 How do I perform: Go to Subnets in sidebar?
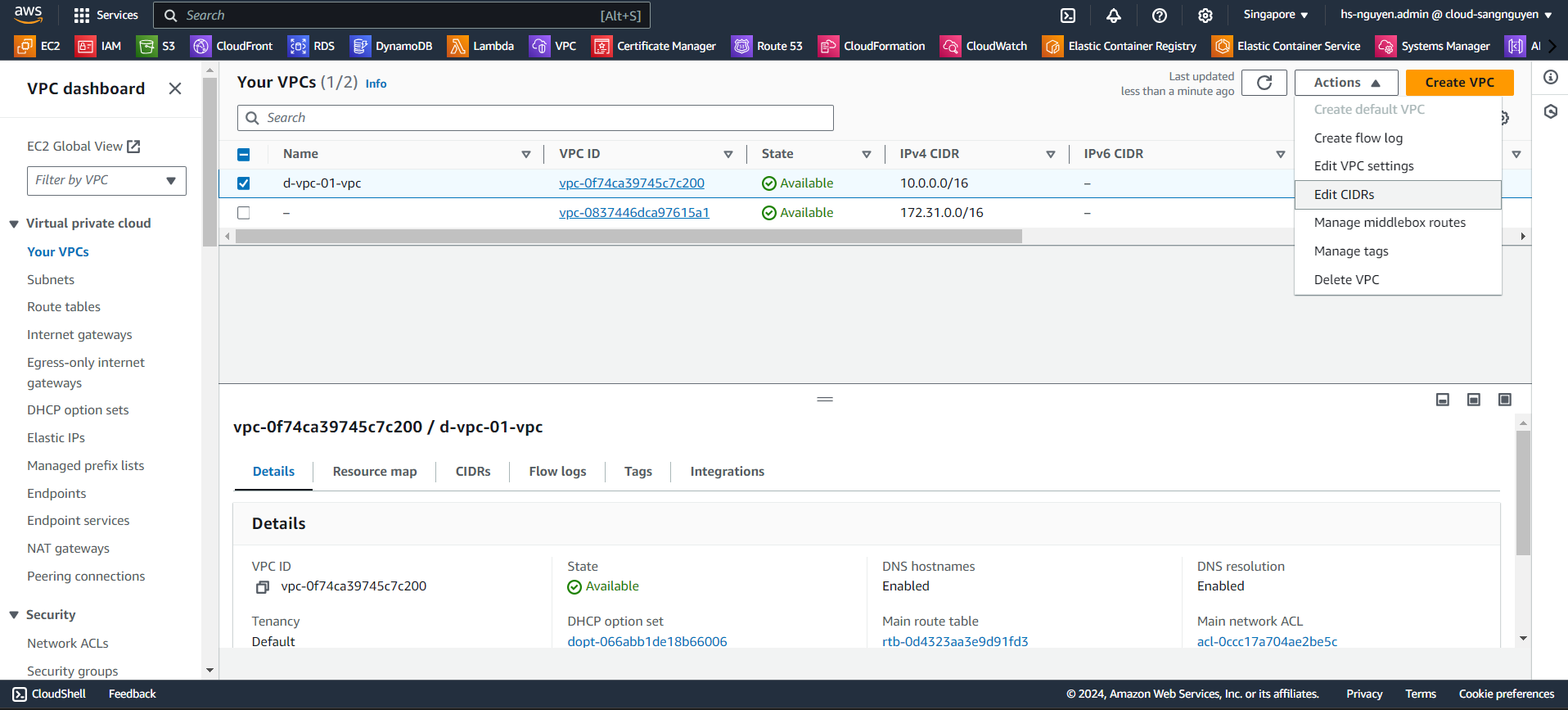tap(51, 280)
